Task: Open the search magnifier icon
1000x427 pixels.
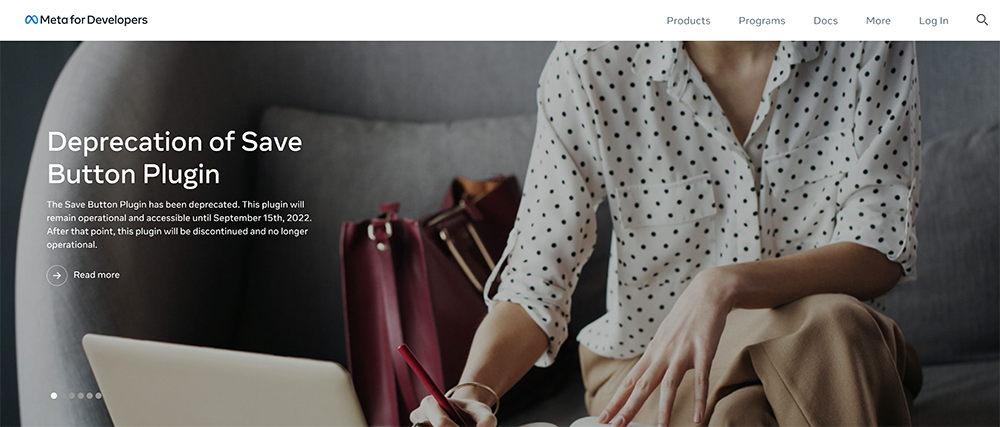Action: [982, 20]
